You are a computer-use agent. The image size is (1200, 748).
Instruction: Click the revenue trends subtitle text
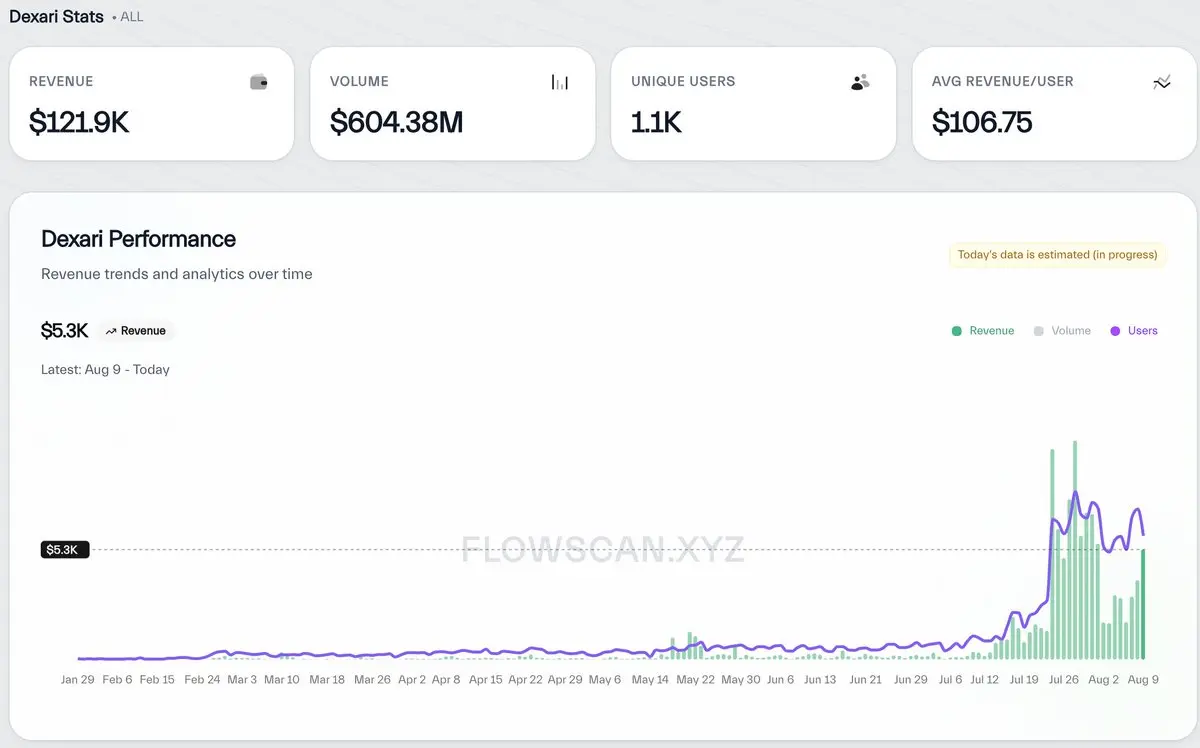pyautogui.click(x=177, y=274)
